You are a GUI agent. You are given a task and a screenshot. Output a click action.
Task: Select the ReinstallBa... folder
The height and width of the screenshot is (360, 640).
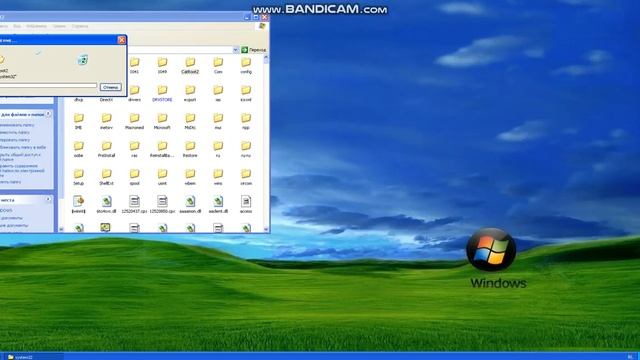[x=162, y=149]
